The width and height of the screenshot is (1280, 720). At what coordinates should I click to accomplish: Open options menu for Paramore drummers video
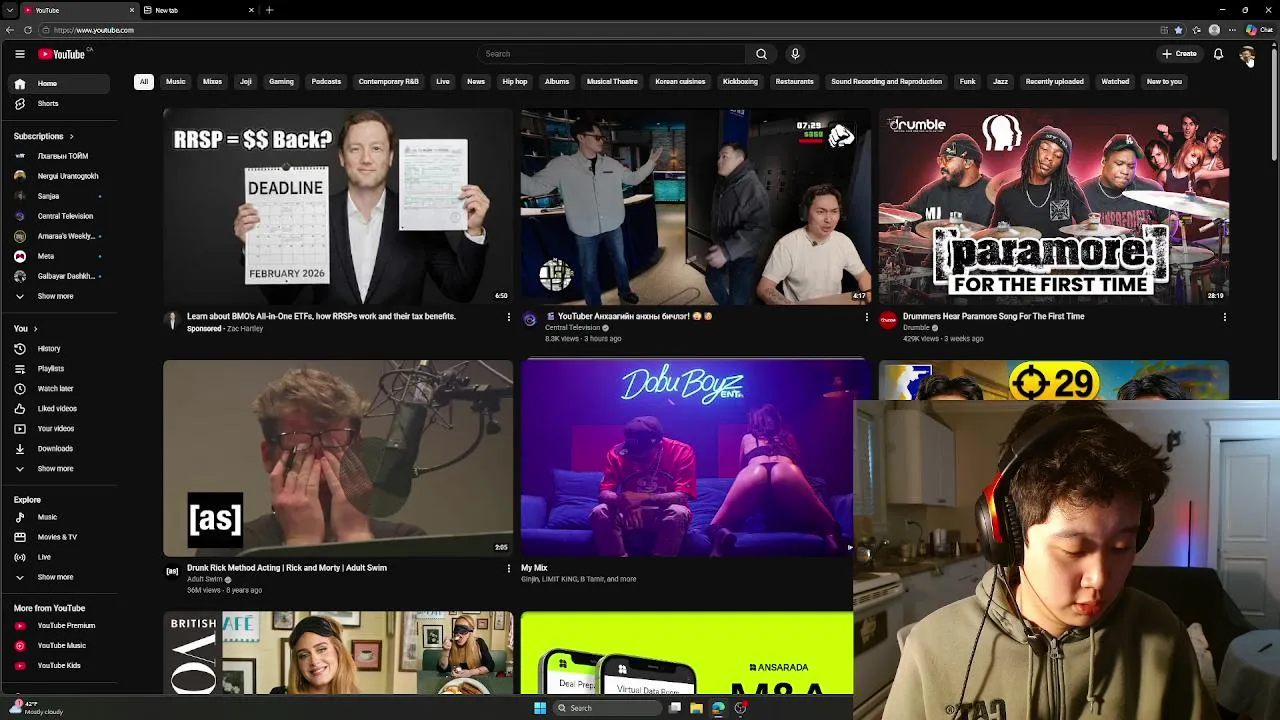[x=1224, y=317]
